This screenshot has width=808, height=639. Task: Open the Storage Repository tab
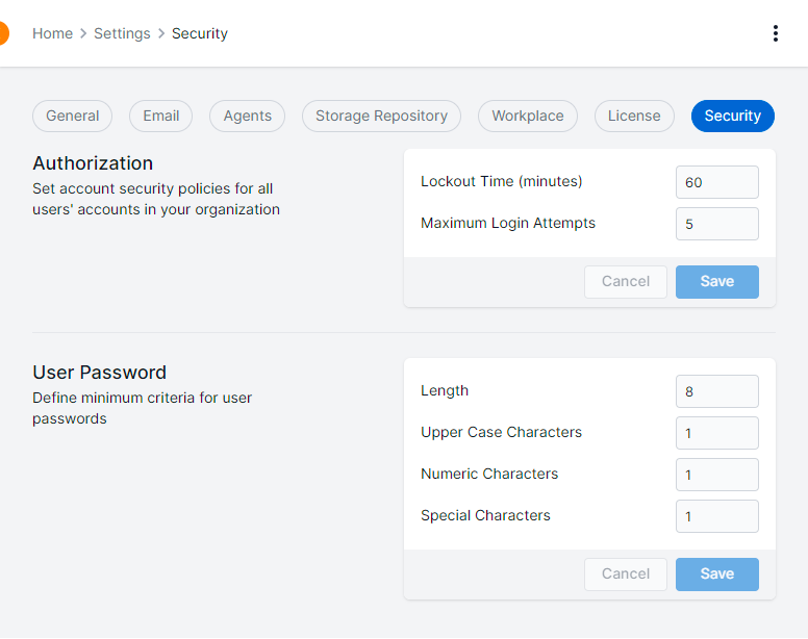click(381, 115)
